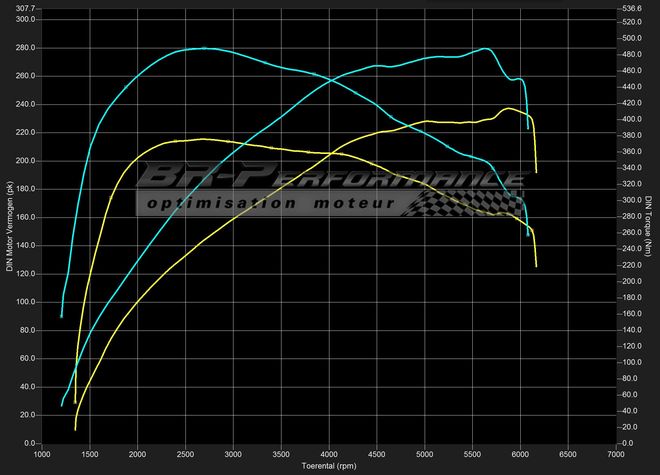Click the 1000 tick on the rpm axis
The image size is (660, 475).
point(41,454)
